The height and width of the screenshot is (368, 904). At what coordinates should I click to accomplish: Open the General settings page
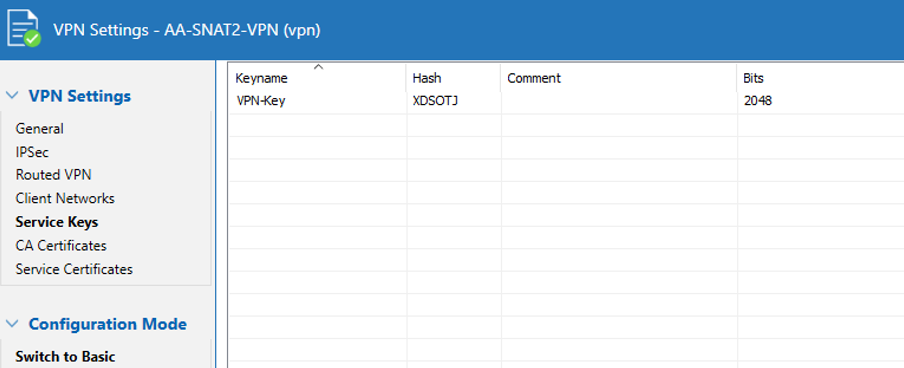(x=40, y=129)
